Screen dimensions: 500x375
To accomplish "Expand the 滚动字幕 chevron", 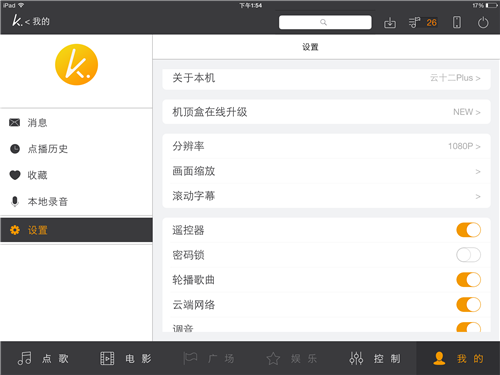I will (478, 196).
